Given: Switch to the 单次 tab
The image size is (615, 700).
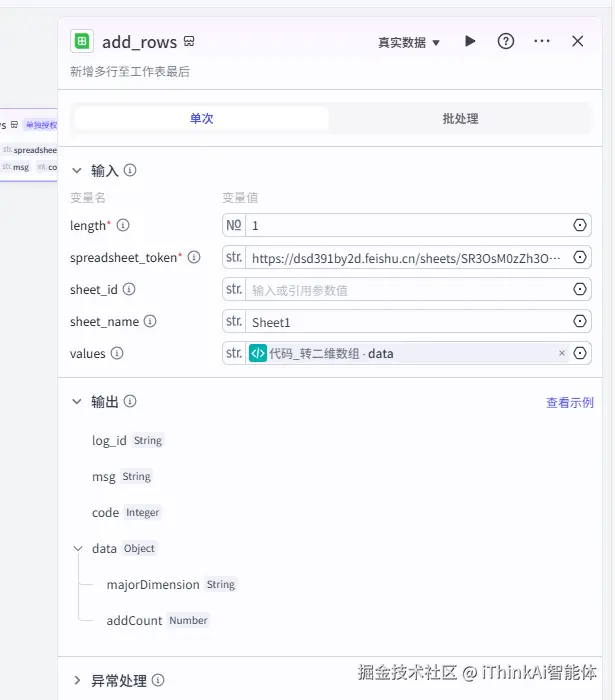Looking at the screenshot, I should pos(201,118).
